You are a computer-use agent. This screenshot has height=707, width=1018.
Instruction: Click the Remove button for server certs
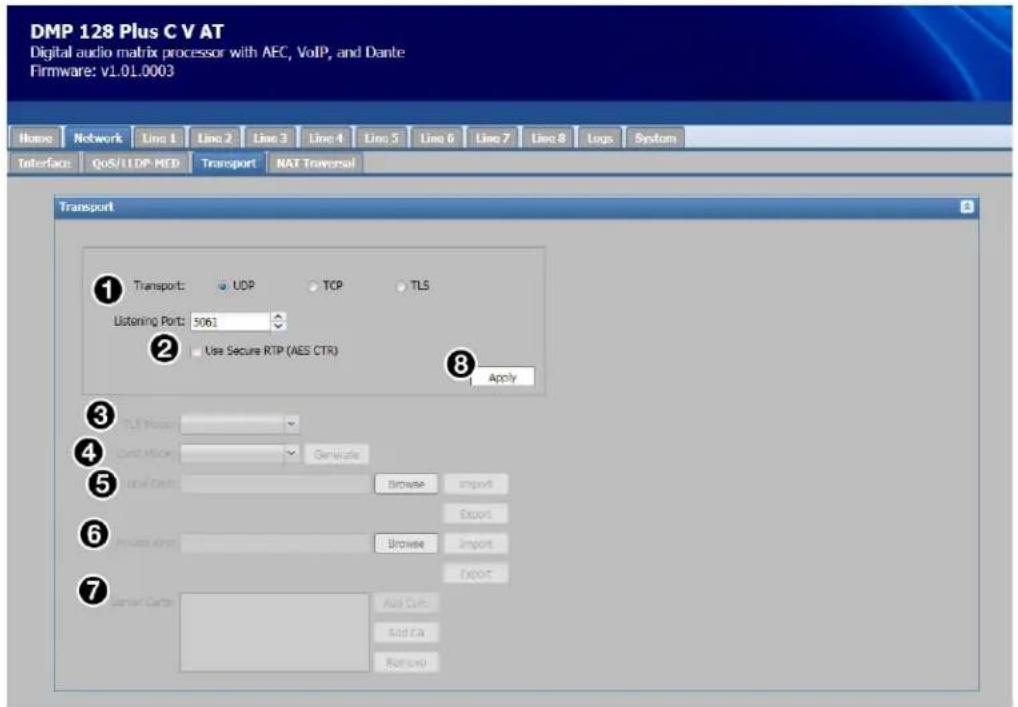[406, 663]
